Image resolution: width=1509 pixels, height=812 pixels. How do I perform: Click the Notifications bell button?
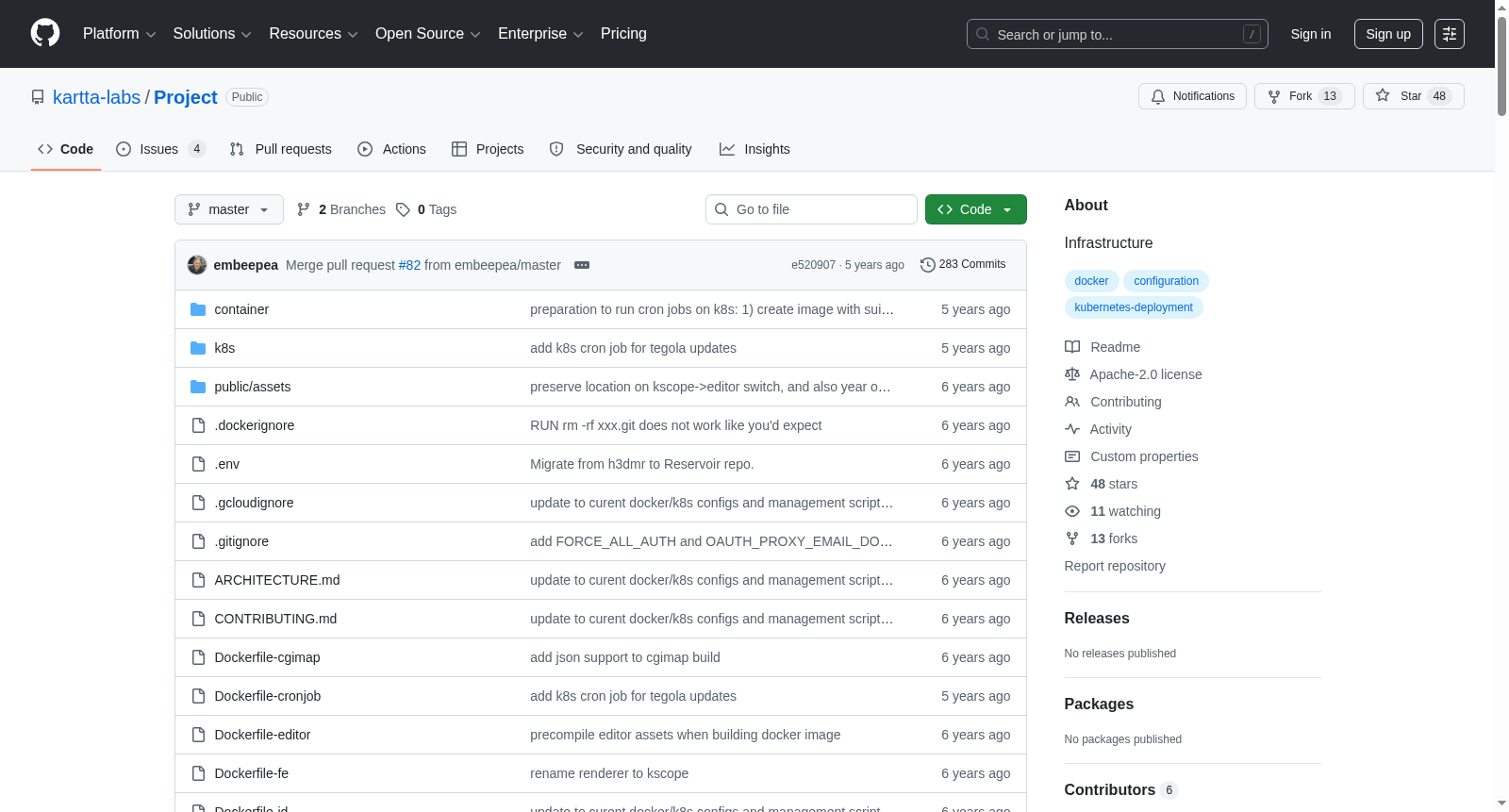pos(1192,96)
